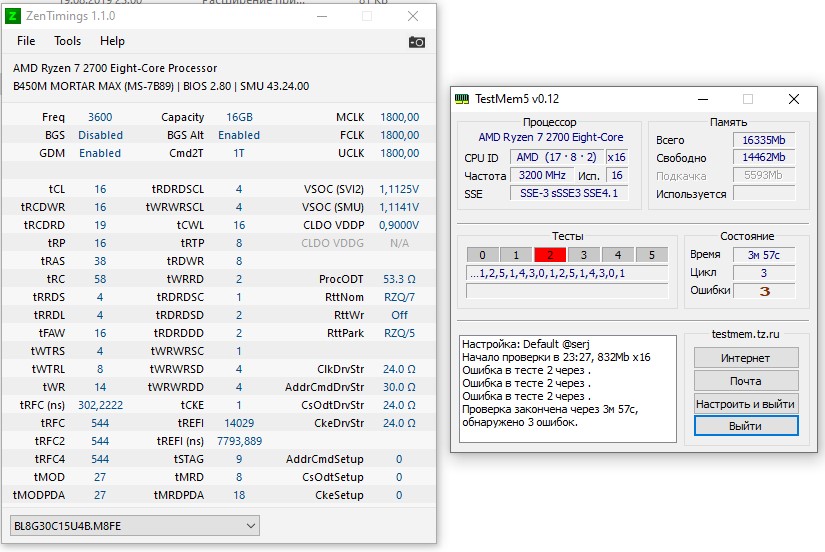The height and width of the screenshot is (552, 825).
Task: Click the Интернет button in TestMem5
Action: click(x=746, y=358)
